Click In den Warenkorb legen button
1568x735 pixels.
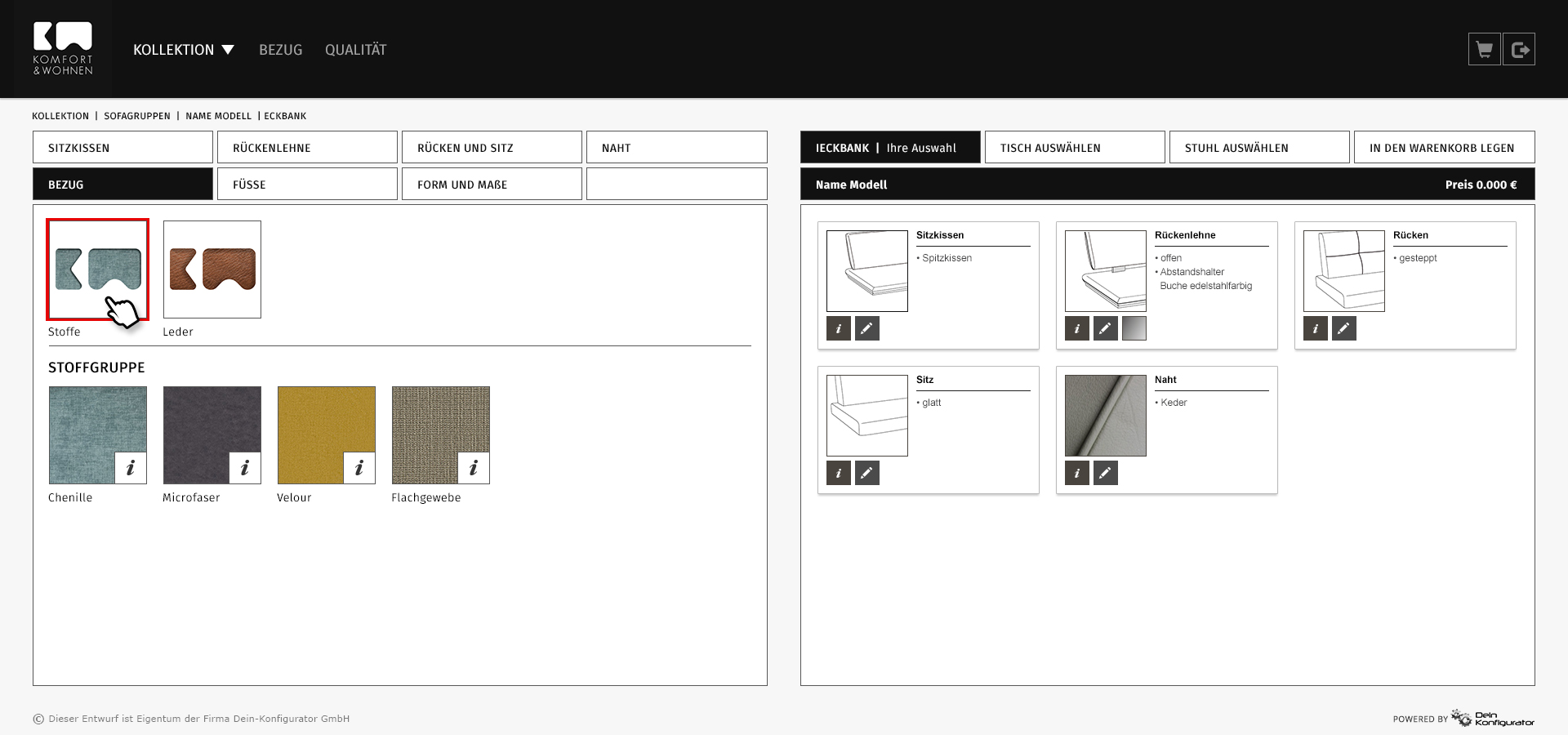[x=1444, y=148]
